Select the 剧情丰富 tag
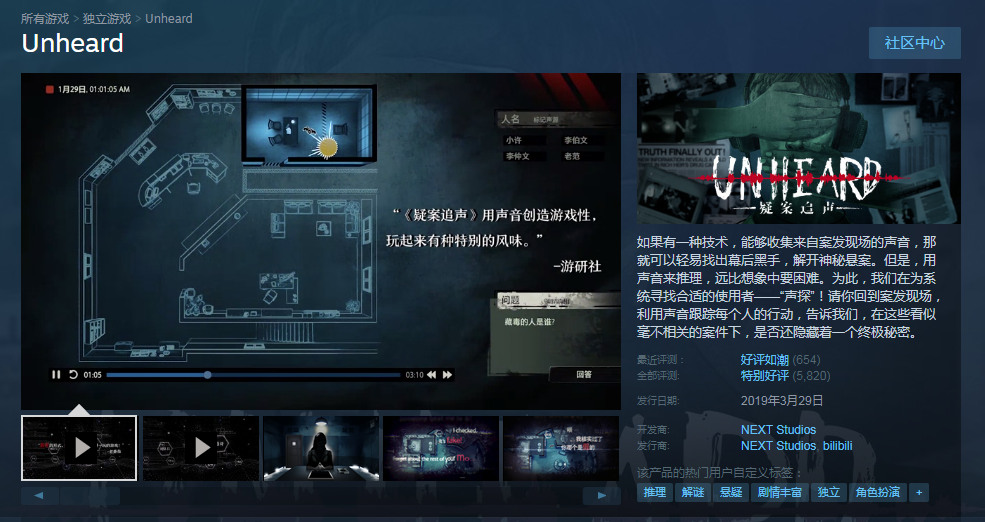This screenshot has width=985, height=522. 780,492
